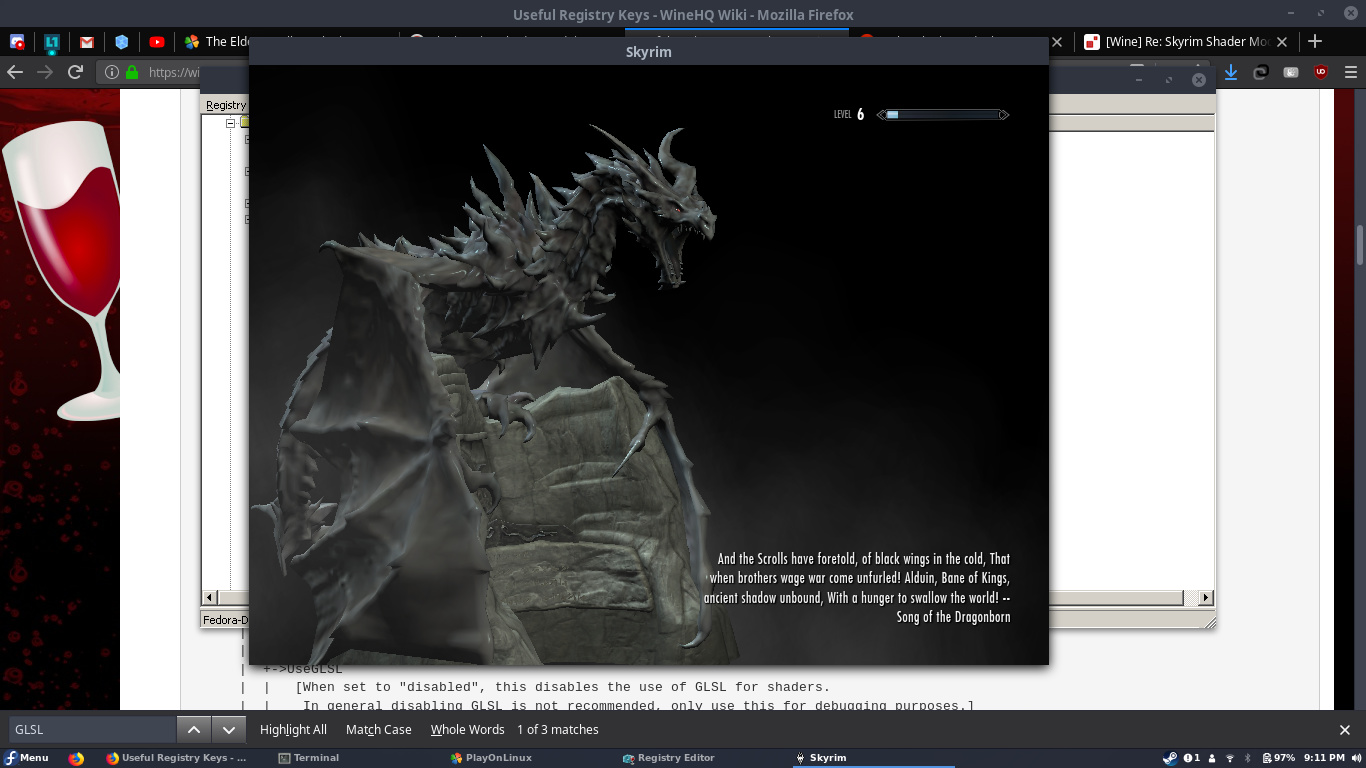This screenshot has width=1366, height=768.
Task: Switch to Terminal in the taskbar
Action: point(310,758)
